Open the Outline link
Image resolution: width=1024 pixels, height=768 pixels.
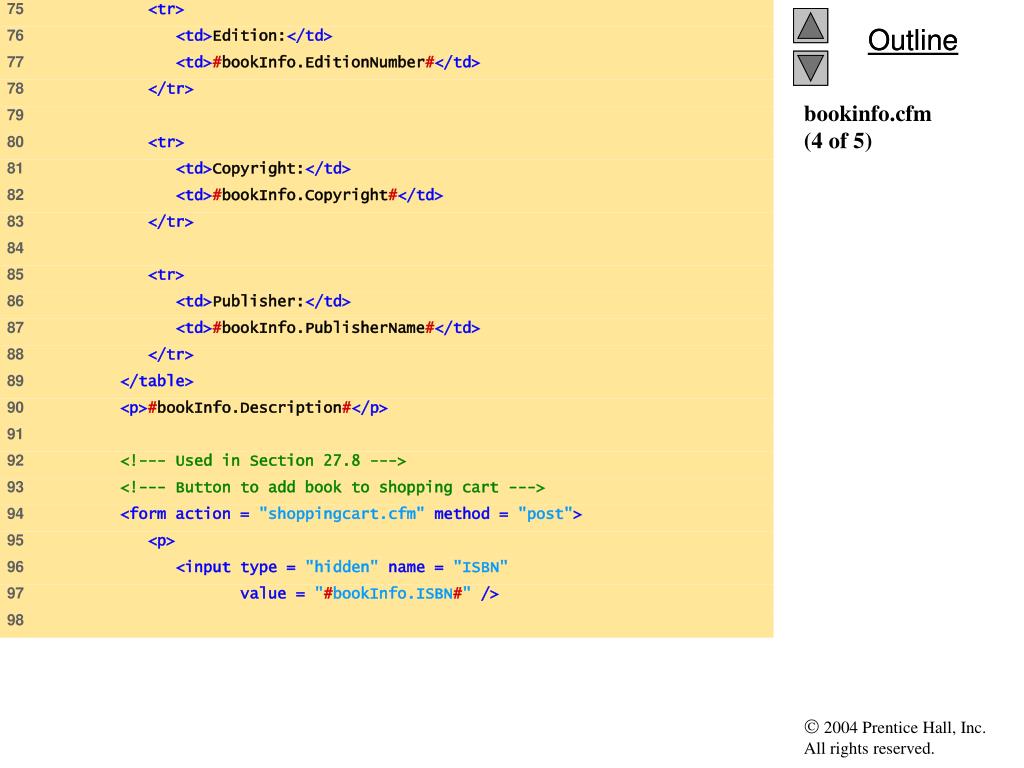tap(912, 40)
